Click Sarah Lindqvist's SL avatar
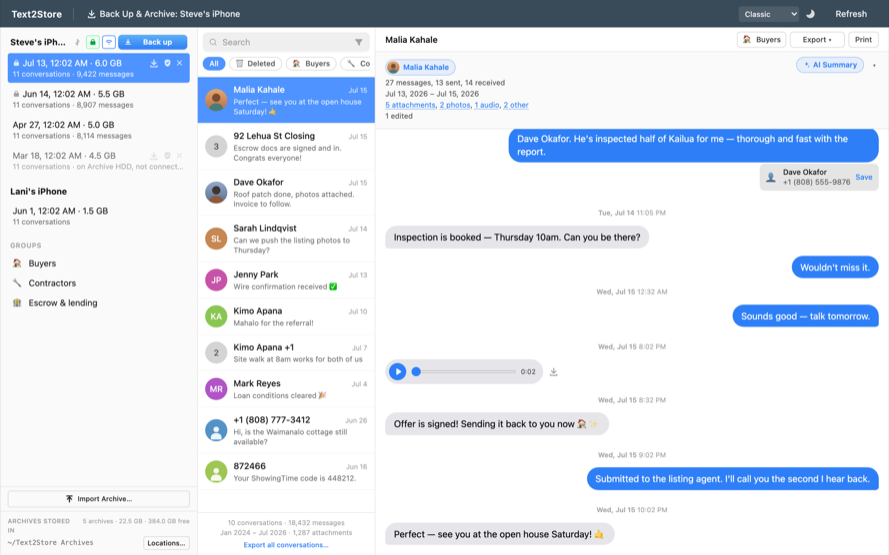The height and width of the screenshot is (555, 889). pyautogui.click(x=216, y=239)
